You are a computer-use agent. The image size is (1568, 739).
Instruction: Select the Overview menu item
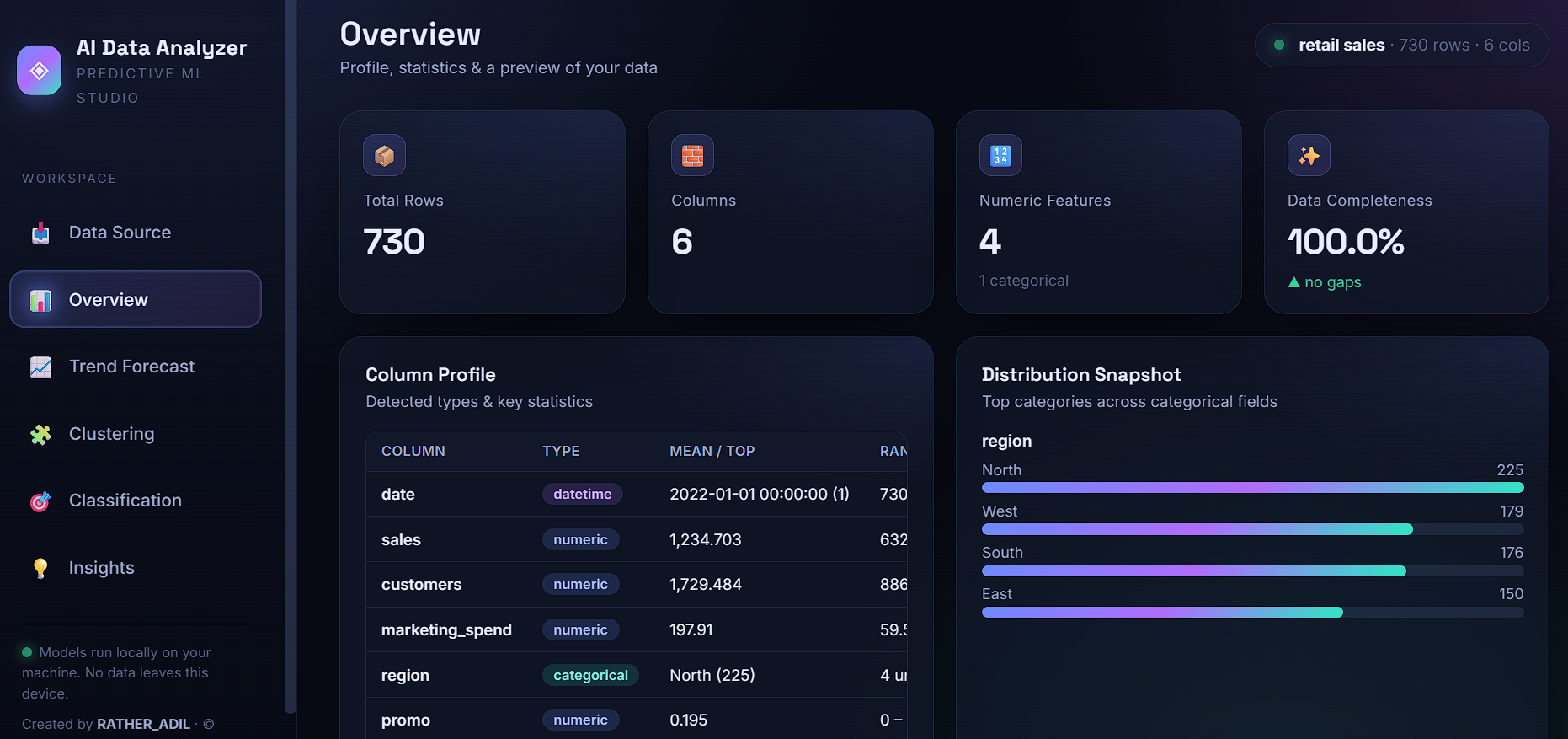(x=136, y=299)
